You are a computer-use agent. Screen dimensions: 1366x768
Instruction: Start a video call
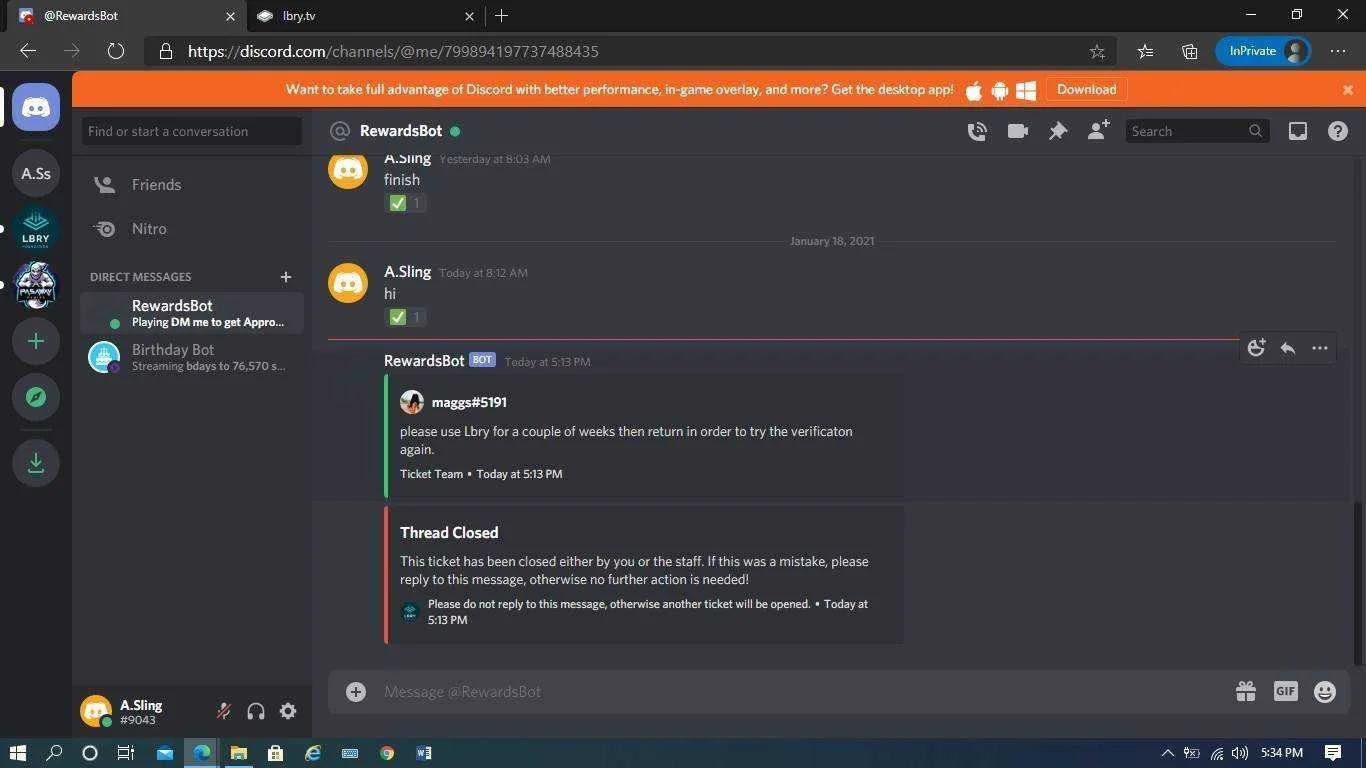(1018, 131)
